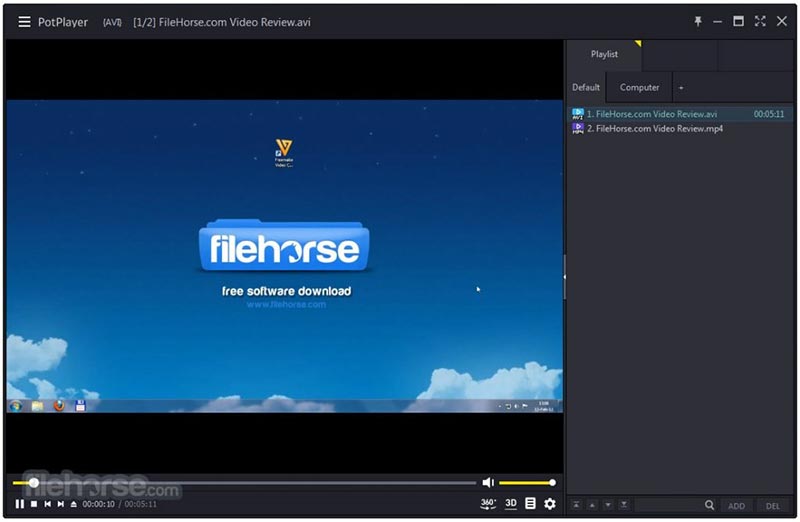
Task: Skip to the previous track
Action: pyautogui.click(x=47, y=504)
